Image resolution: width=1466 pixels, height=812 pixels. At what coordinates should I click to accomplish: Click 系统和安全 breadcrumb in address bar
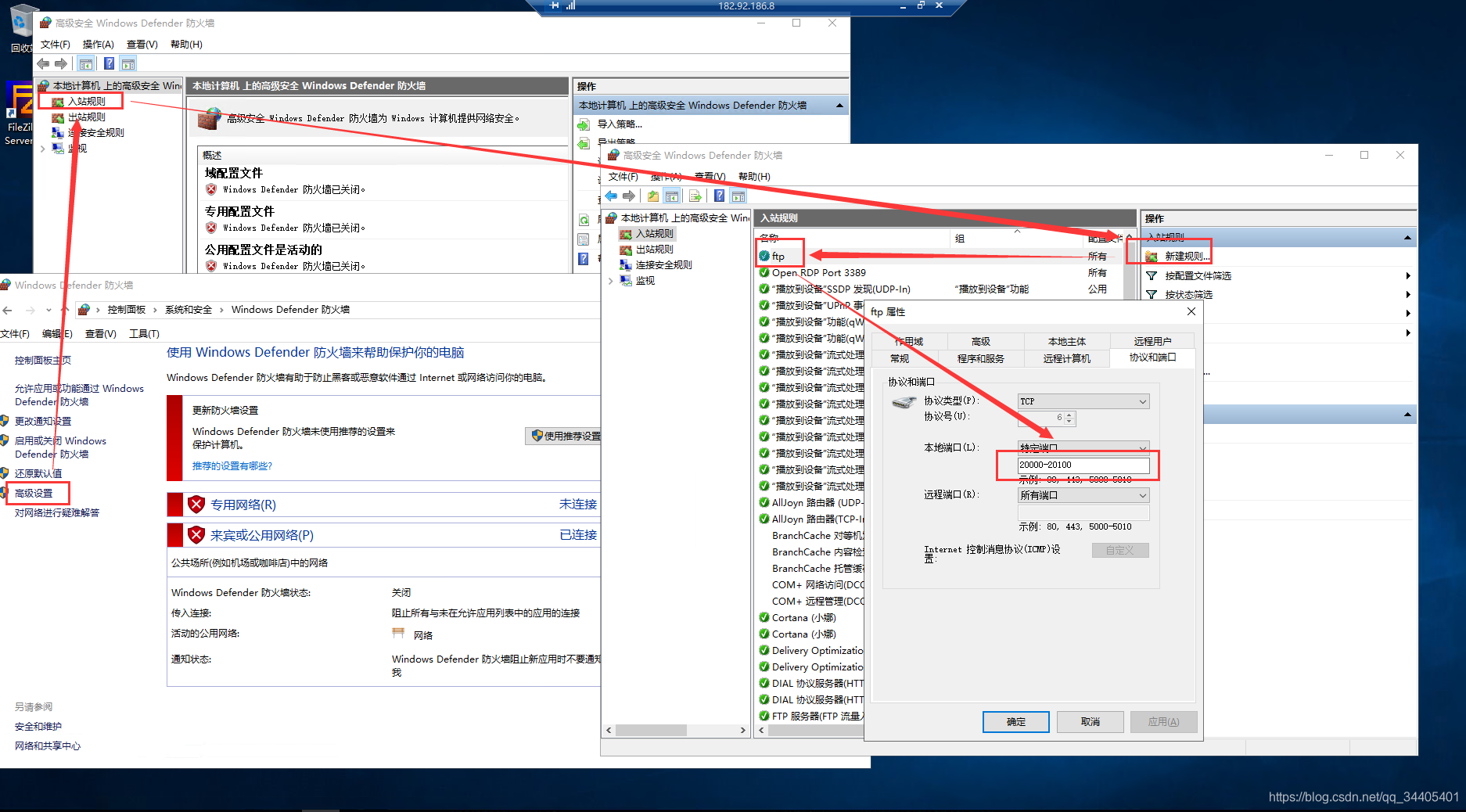[x=189, y=310]
